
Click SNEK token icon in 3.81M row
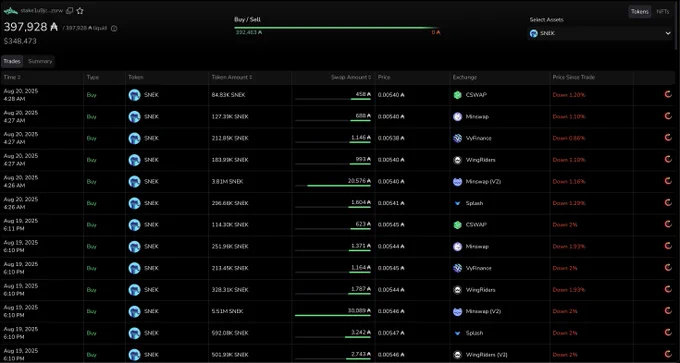click(x=134, y=181)
